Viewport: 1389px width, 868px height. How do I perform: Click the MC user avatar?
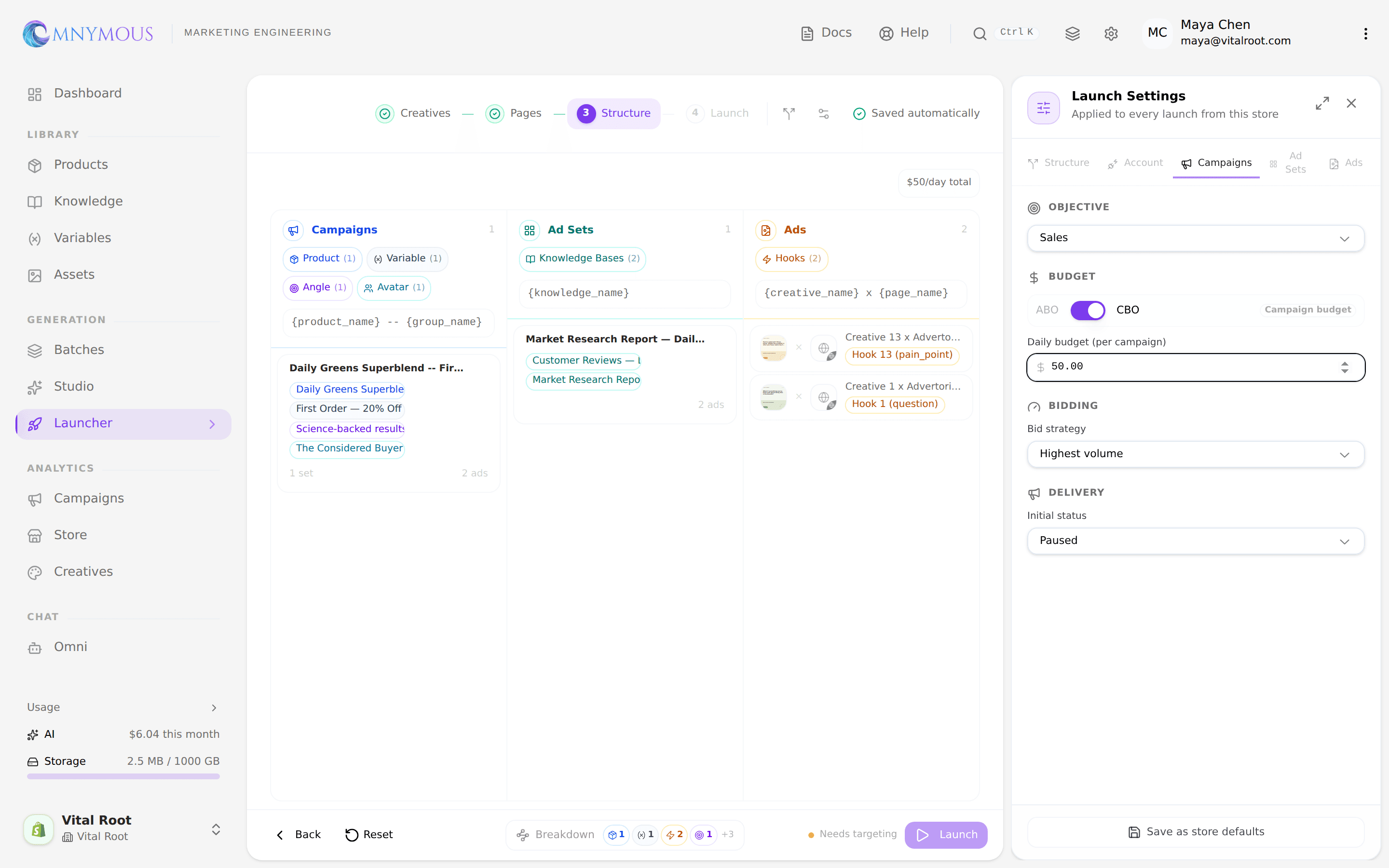click(1157, 33)
